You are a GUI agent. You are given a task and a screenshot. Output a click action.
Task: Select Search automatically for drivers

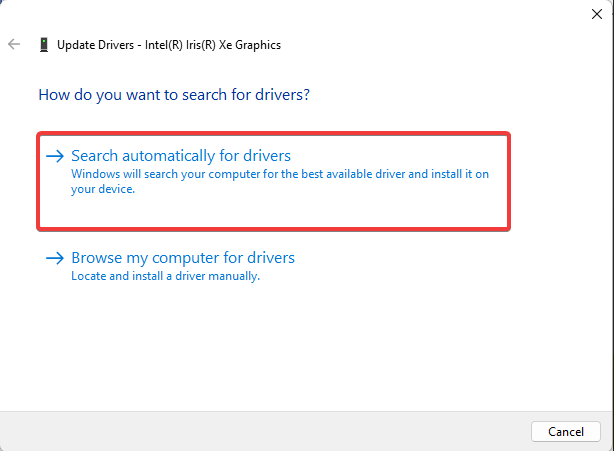(181, 156)
